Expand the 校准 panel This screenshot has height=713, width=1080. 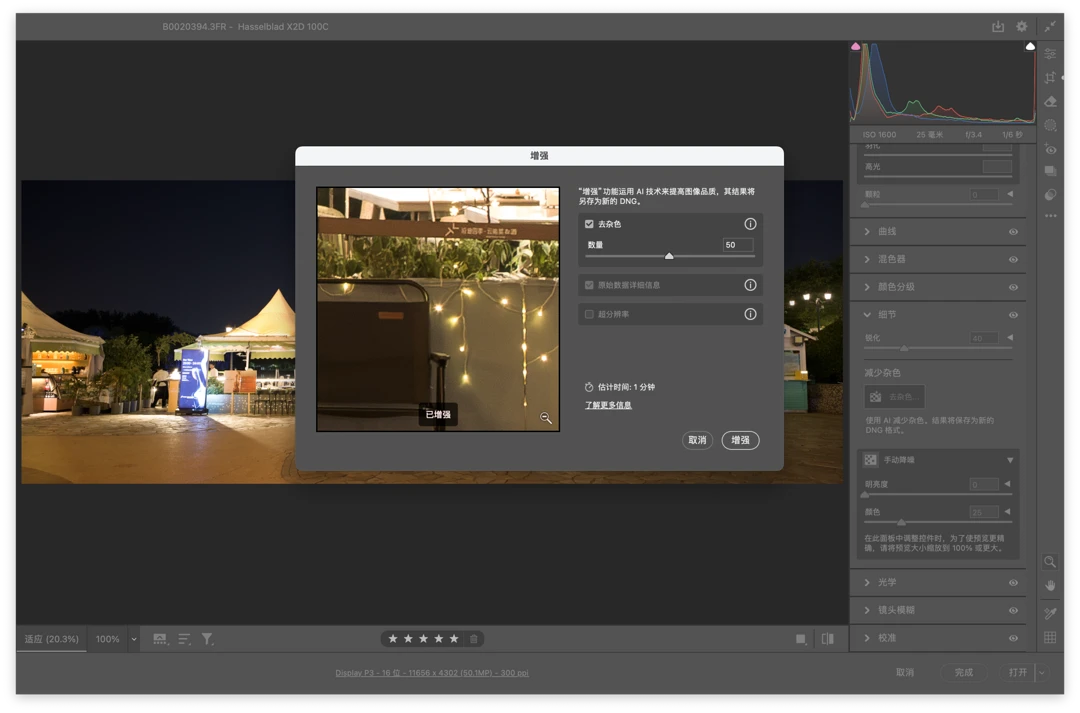click(866, 637)
